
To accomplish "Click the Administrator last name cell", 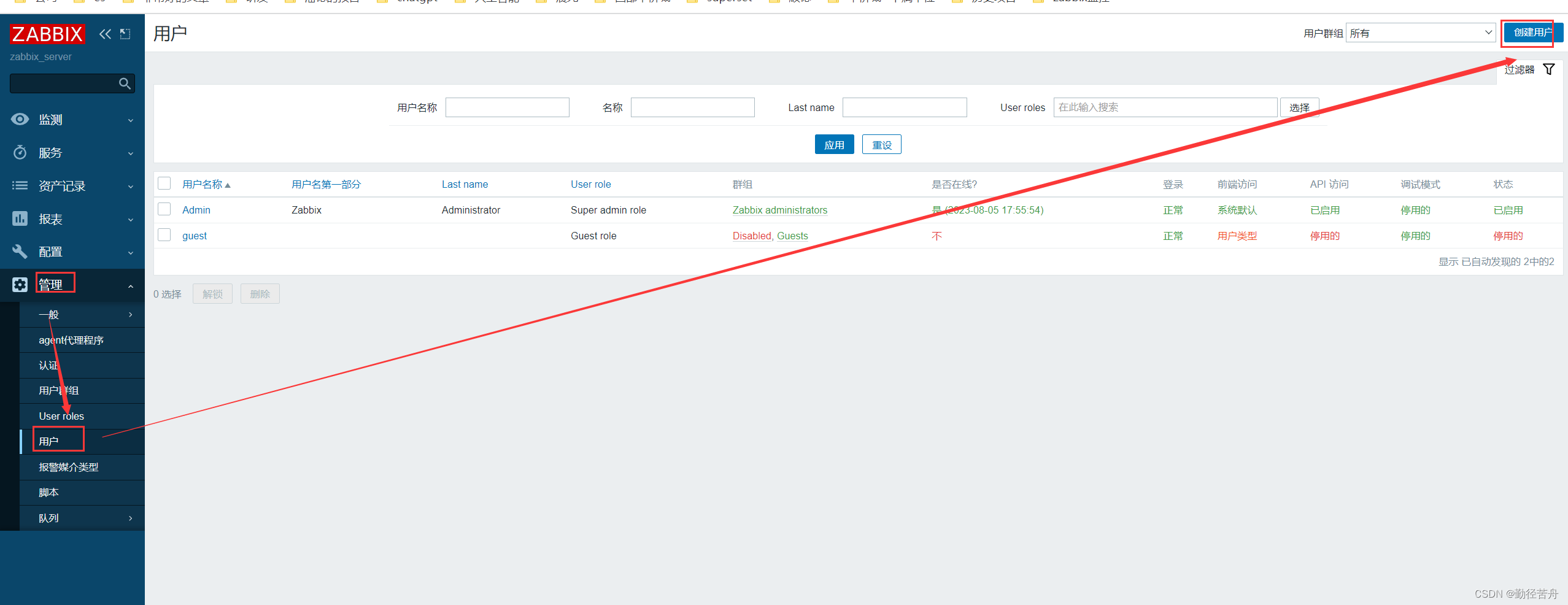I will point(471,210).
